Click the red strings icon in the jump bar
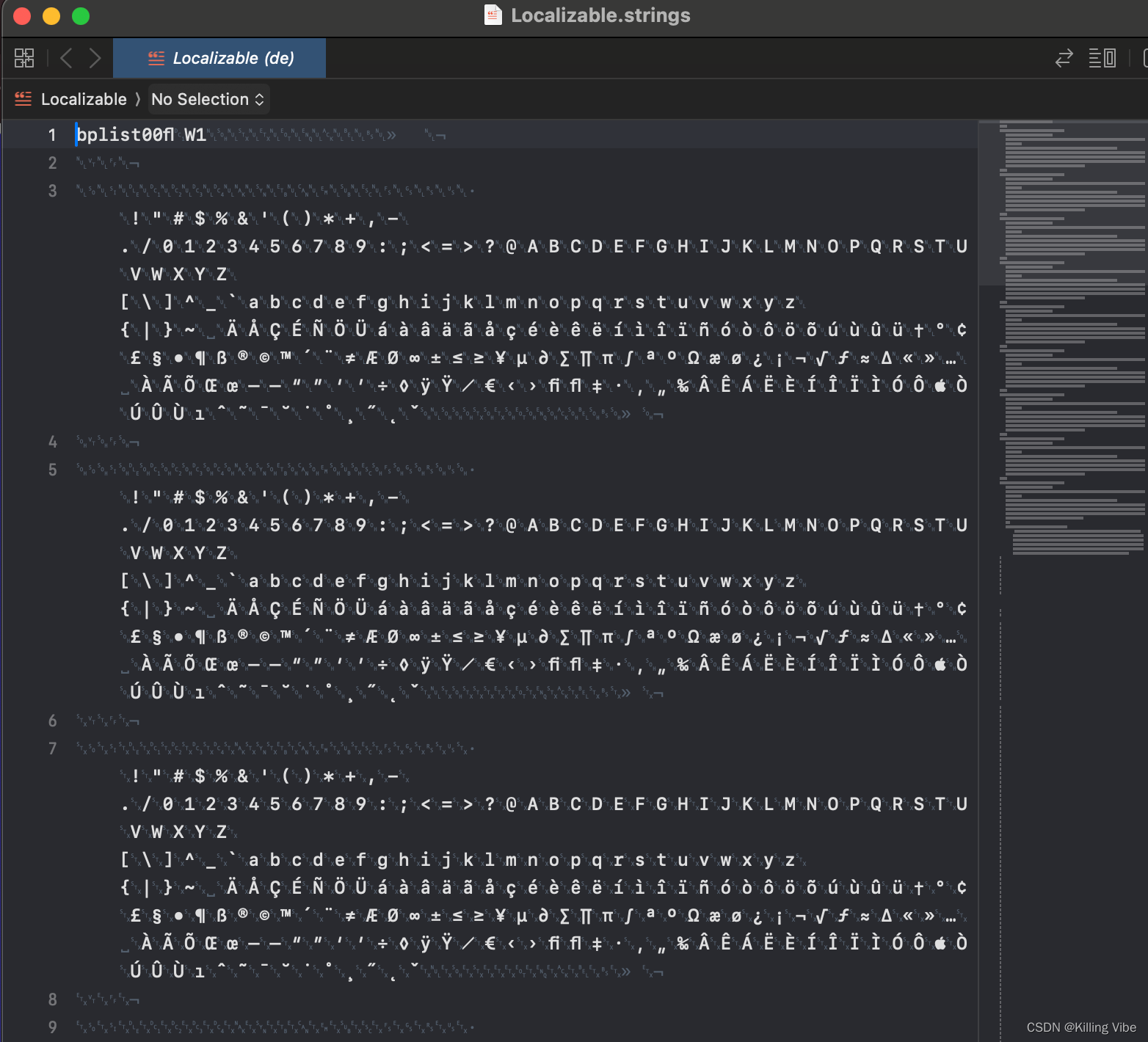The image size is (1148, 1042). pyautogui.click(x=22, y=98)
